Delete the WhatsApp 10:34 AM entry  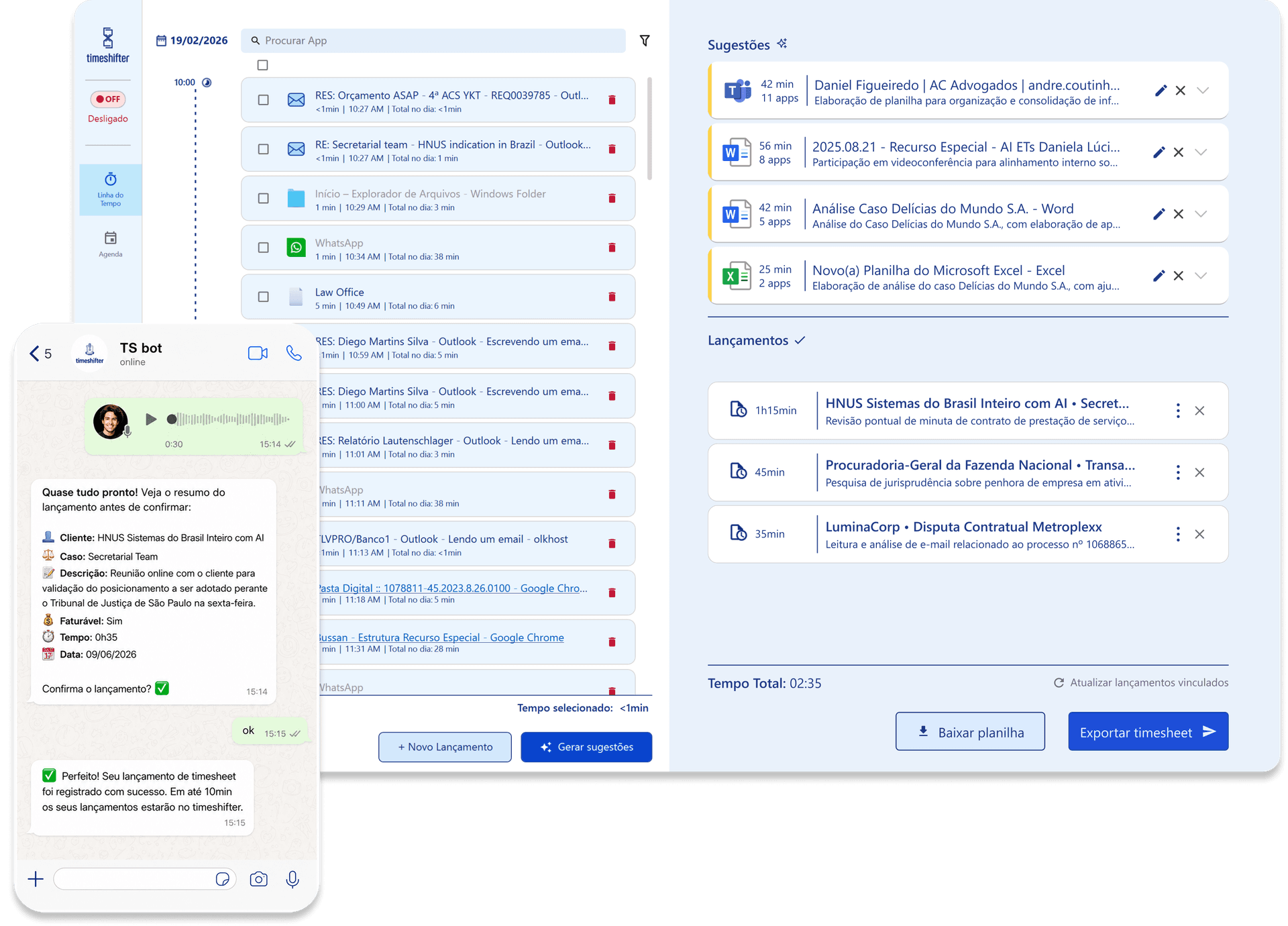[612, 248]
